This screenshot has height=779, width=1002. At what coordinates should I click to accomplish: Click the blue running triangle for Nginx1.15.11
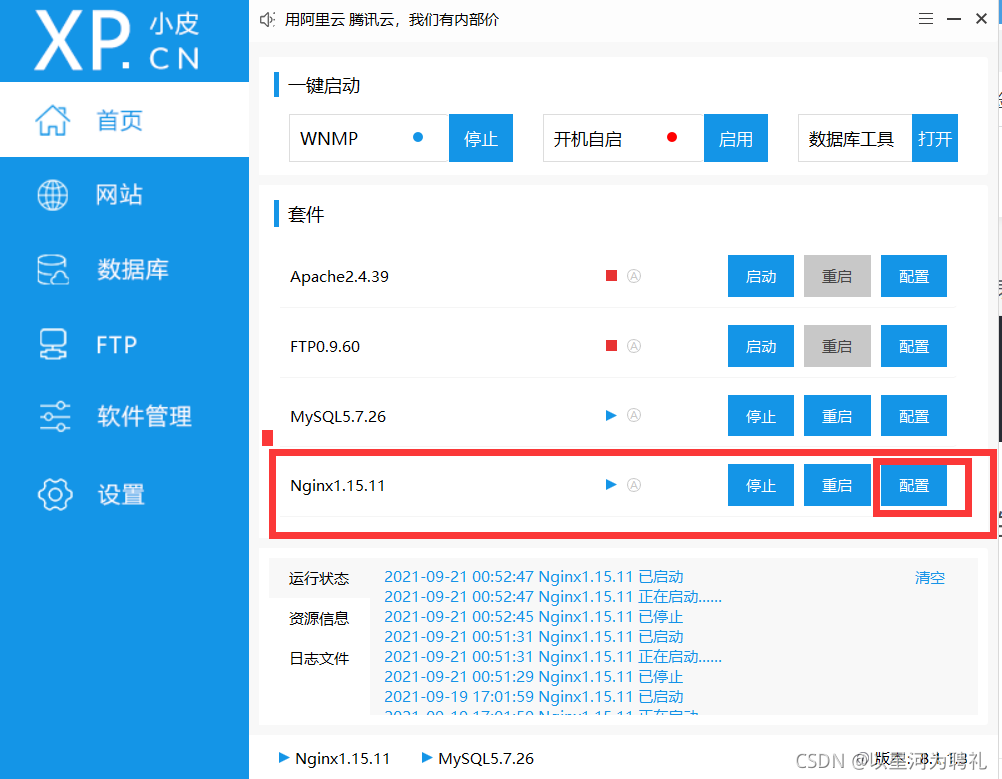coord(611,484)
